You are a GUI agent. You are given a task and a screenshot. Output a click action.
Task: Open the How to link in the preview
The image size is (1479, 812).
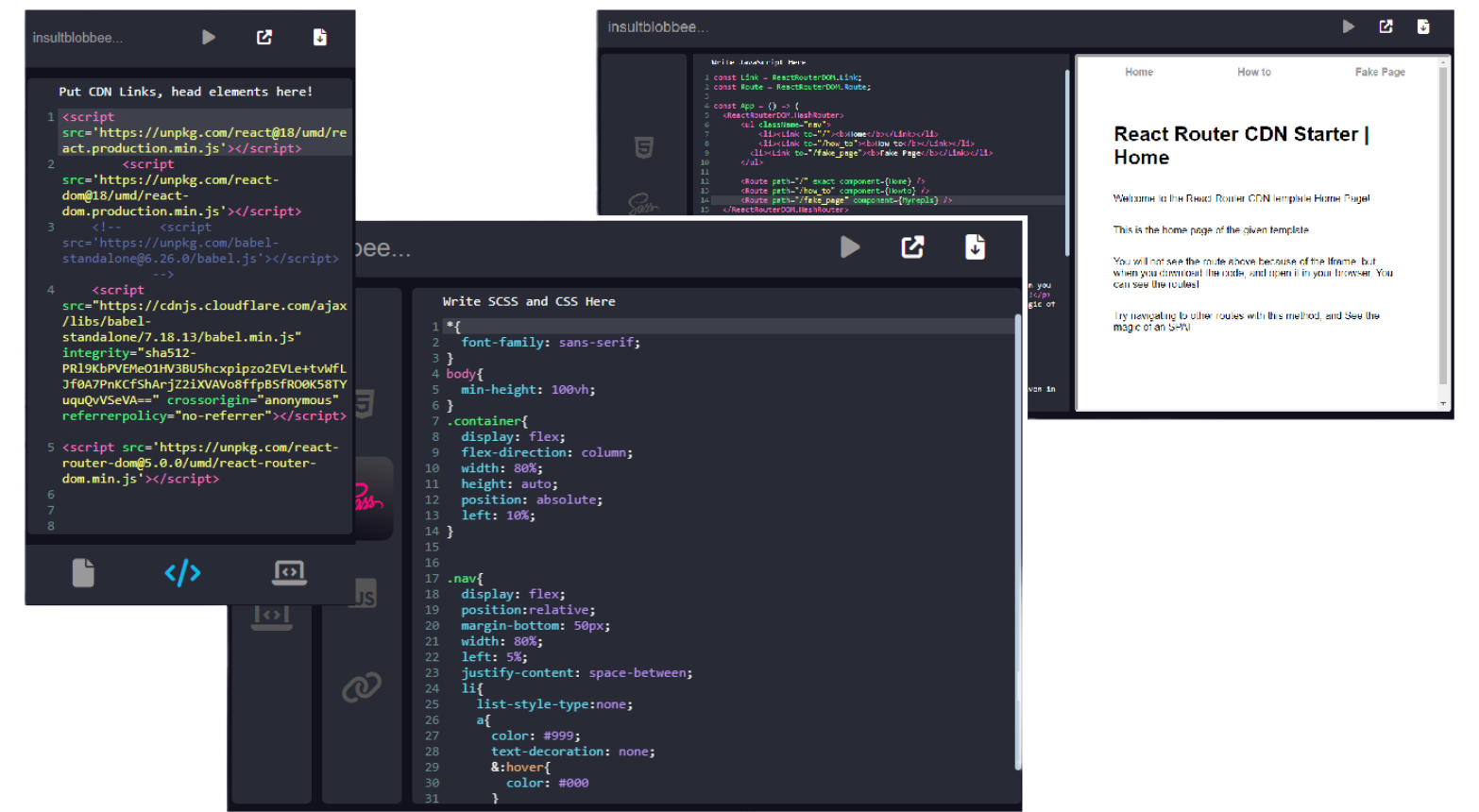coord(1253,72)
